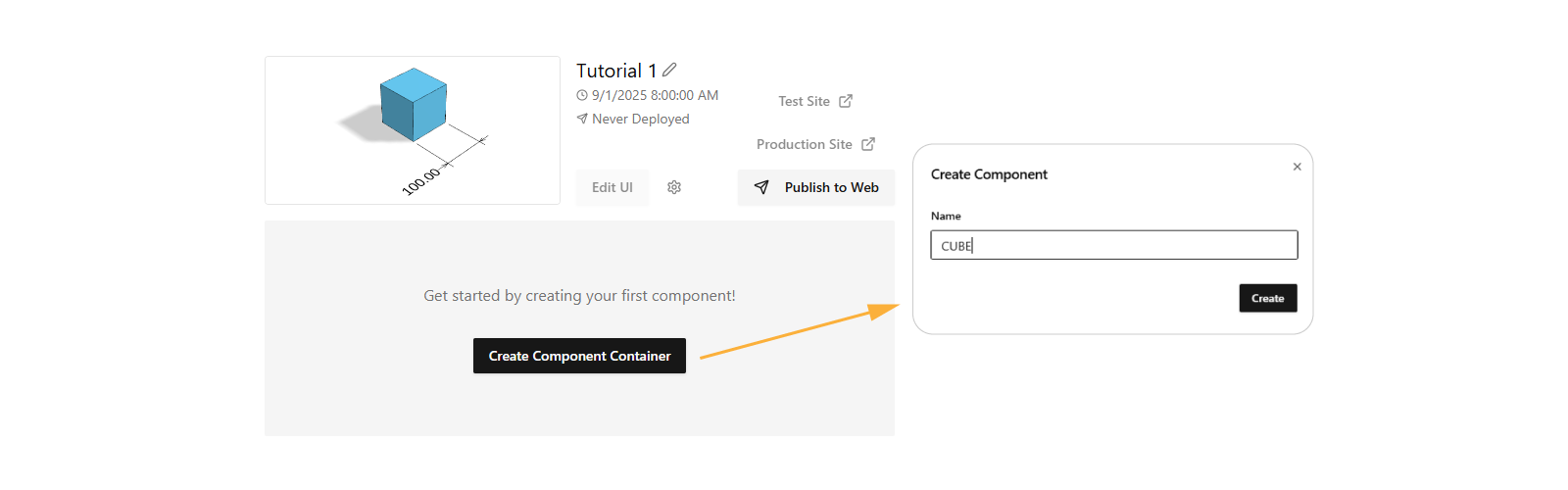The height and width of the screenshot is (490, 1568).
Task: Click the Edit UI button
Action: click(x=612, y=187)
